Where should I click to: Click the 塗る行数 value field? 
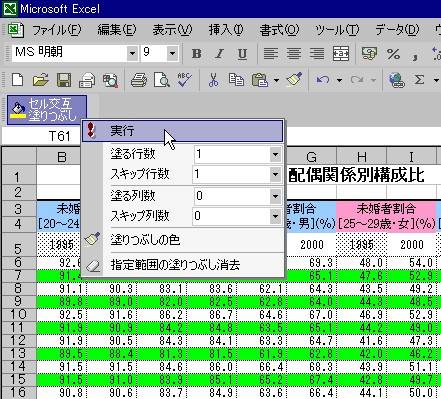click(x=232, y=154)
